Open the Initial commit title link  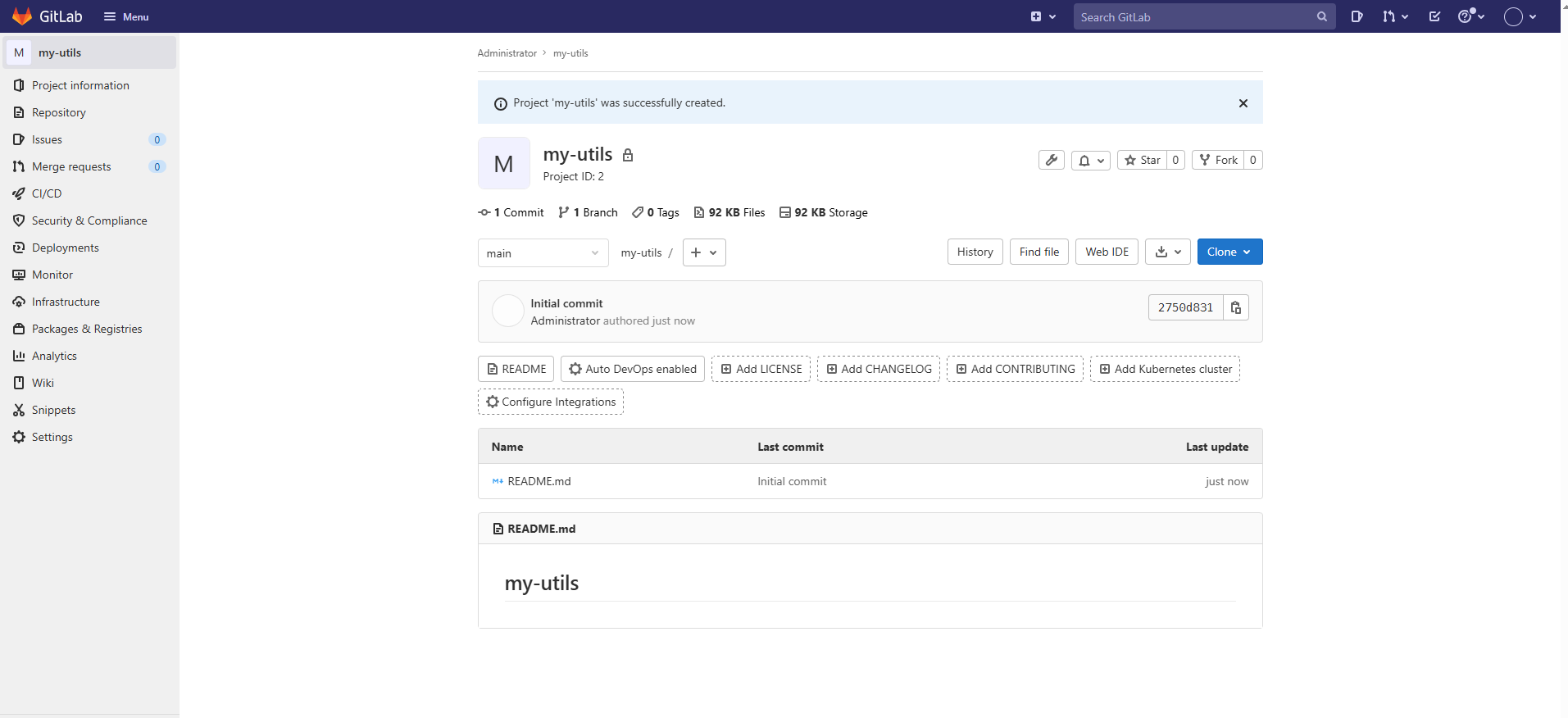(x=566, y=303)
